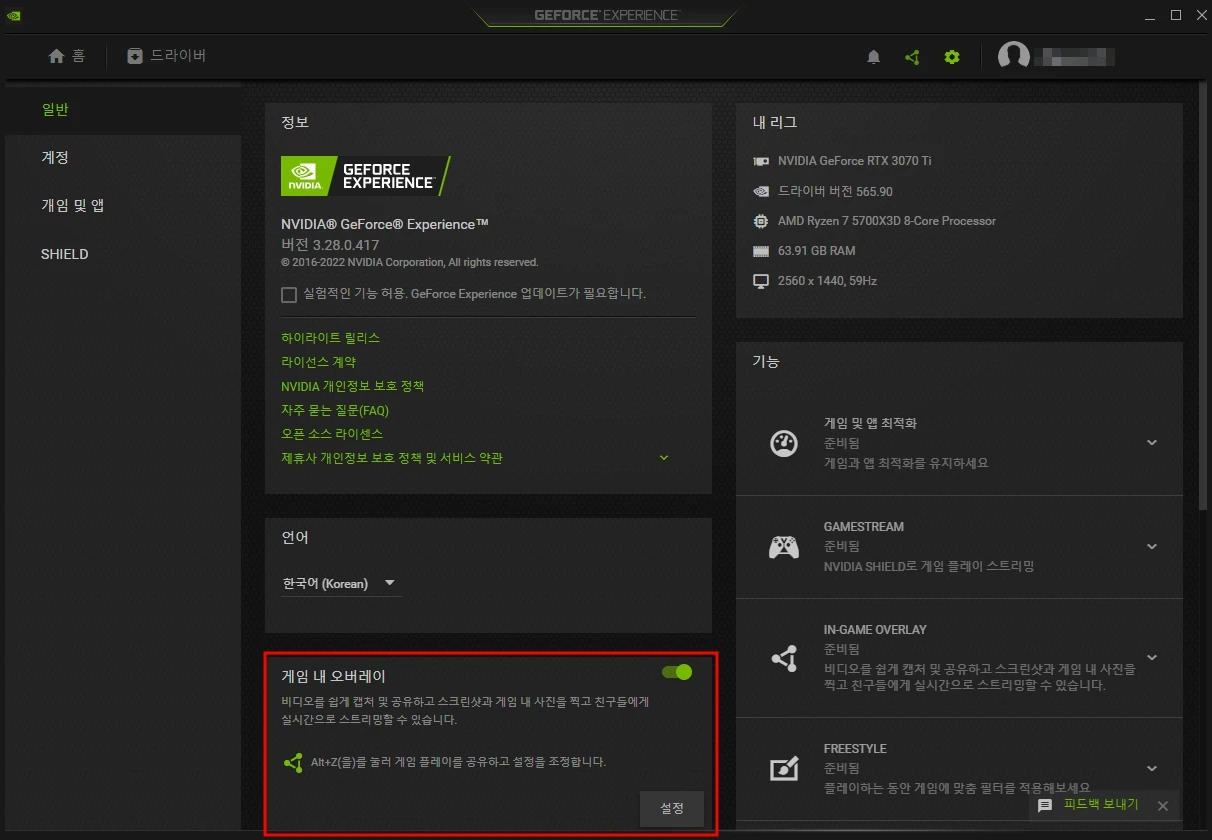Screen dimensions: 1212x840
Task: Expand the IN-GAME OVERLAY feature row
Action: (1152, 657)
